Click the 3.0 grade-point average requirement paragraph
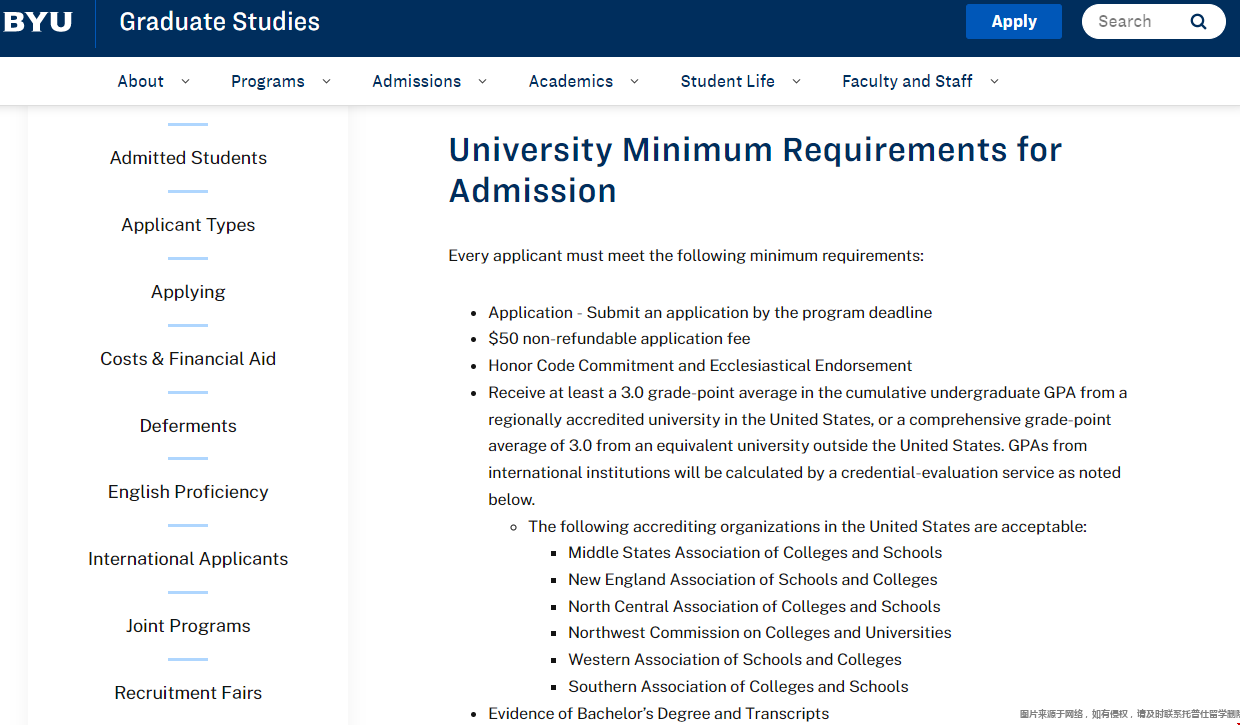This screenshot has width=1240, height=725. tap(808, 446)
